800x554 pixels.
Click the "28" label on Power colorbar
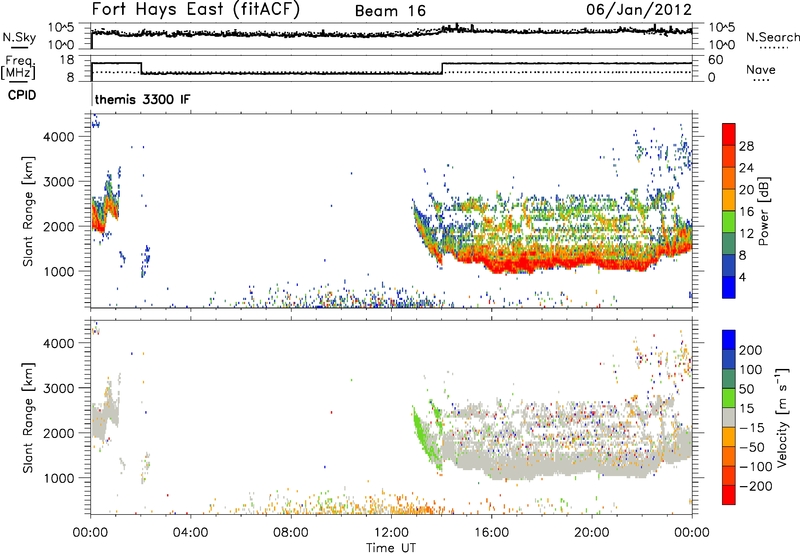pyautogui.click(x=746, y=146)
